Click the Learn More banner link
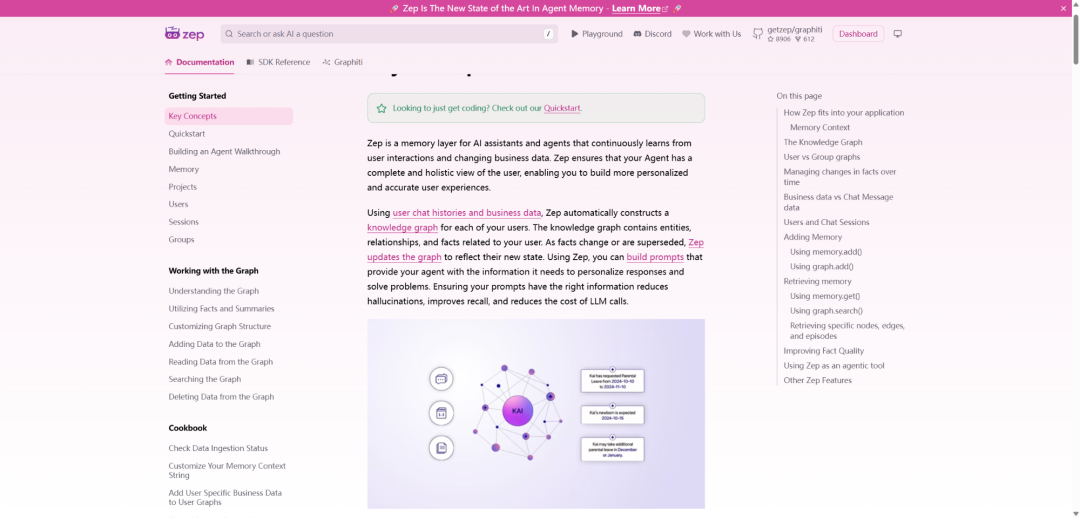 [x=636, y=8]
